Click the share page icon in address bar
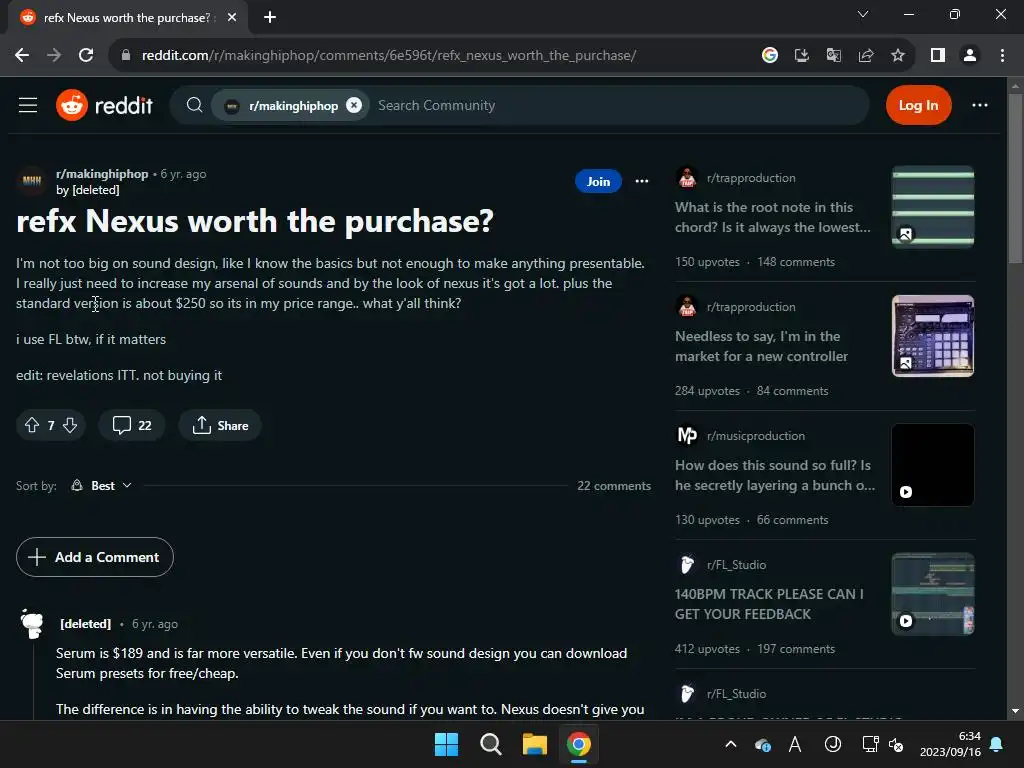 (866, 56)
